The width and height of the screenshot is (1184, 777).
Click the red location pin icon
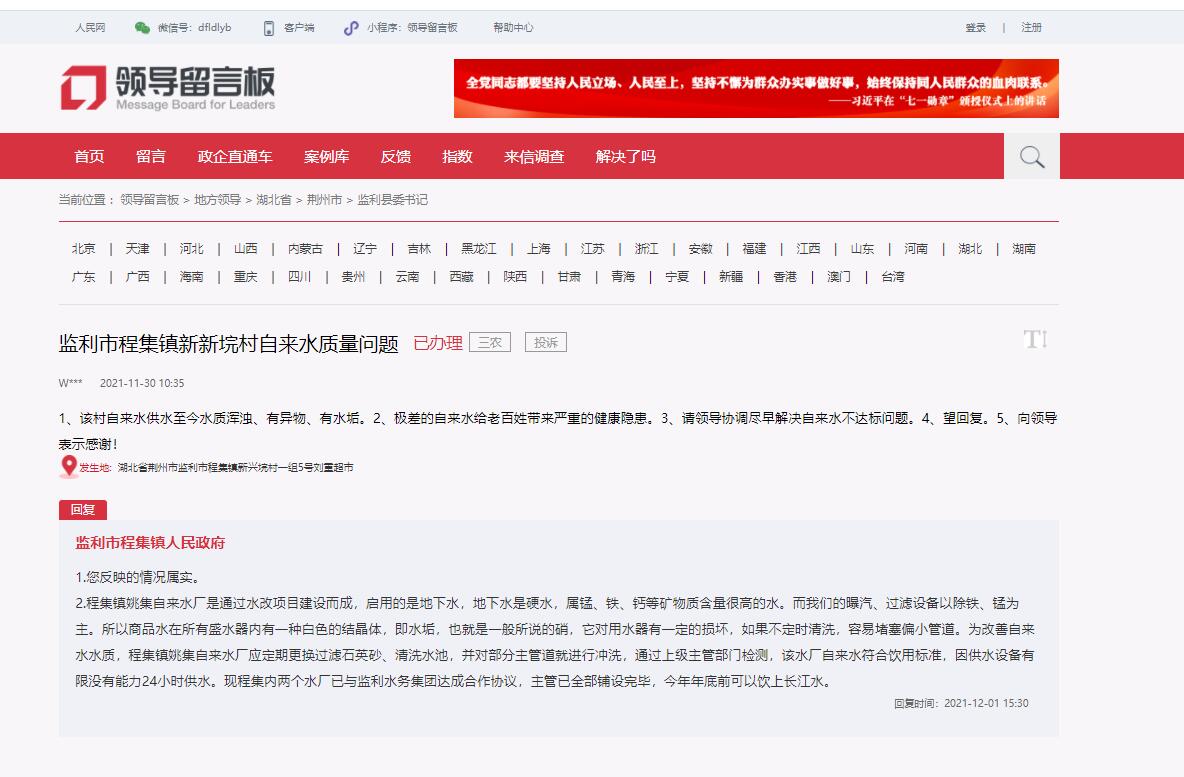point(69,466)
